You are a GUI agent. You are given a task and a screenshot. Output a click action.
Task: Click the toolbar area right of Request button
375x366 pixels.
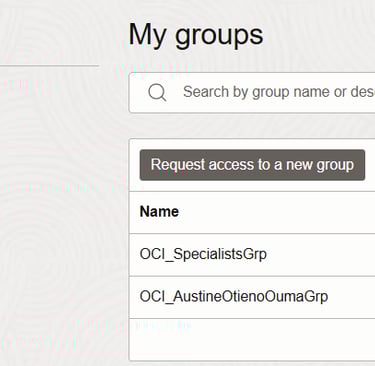pyautogui.click(x=370, y=165)
